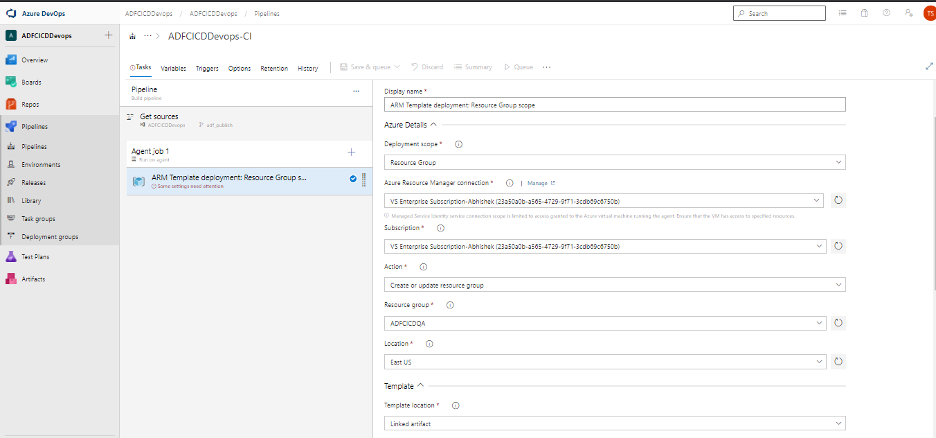Switch to the History tab
Image resolution: width=936 pixels, height=438 pixels.
(307, 68)
